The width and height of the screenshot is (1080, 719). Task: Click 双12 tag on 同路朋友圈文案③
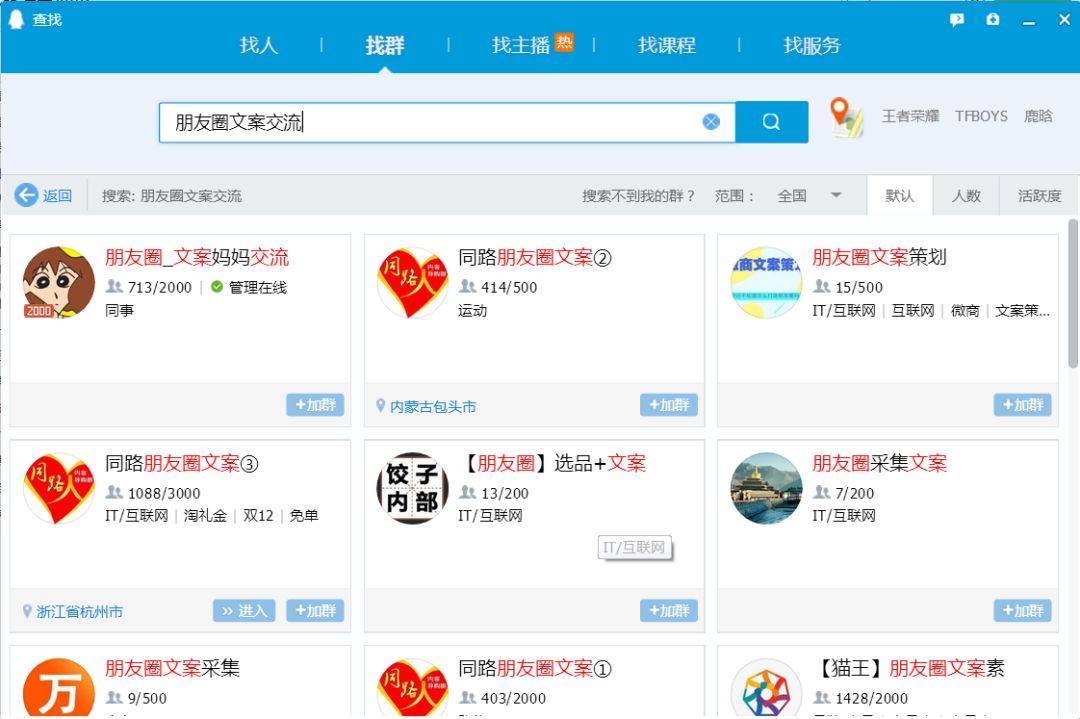258,515
